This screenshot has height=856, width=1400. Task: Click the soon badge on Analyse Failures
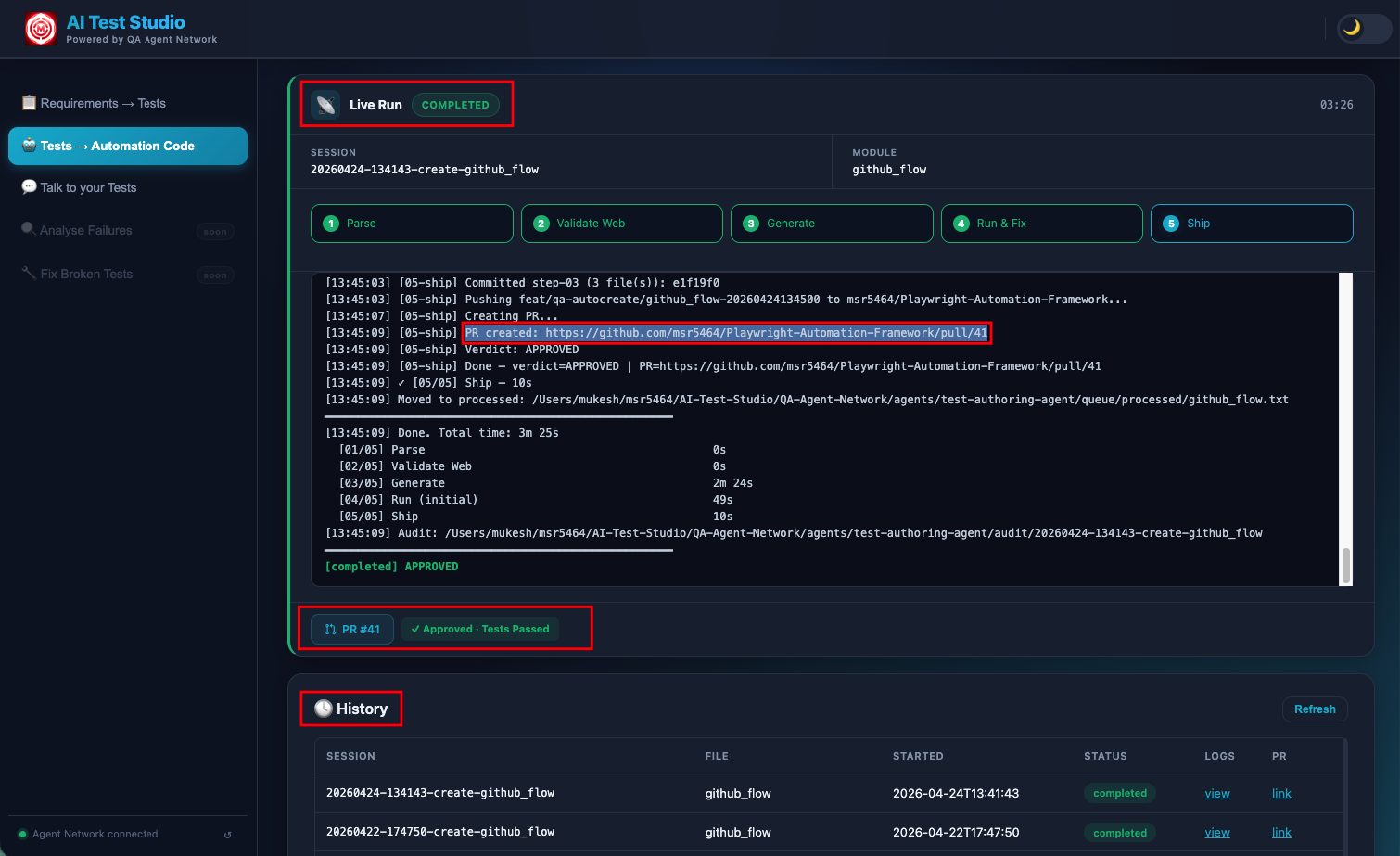tap(215, 232)
